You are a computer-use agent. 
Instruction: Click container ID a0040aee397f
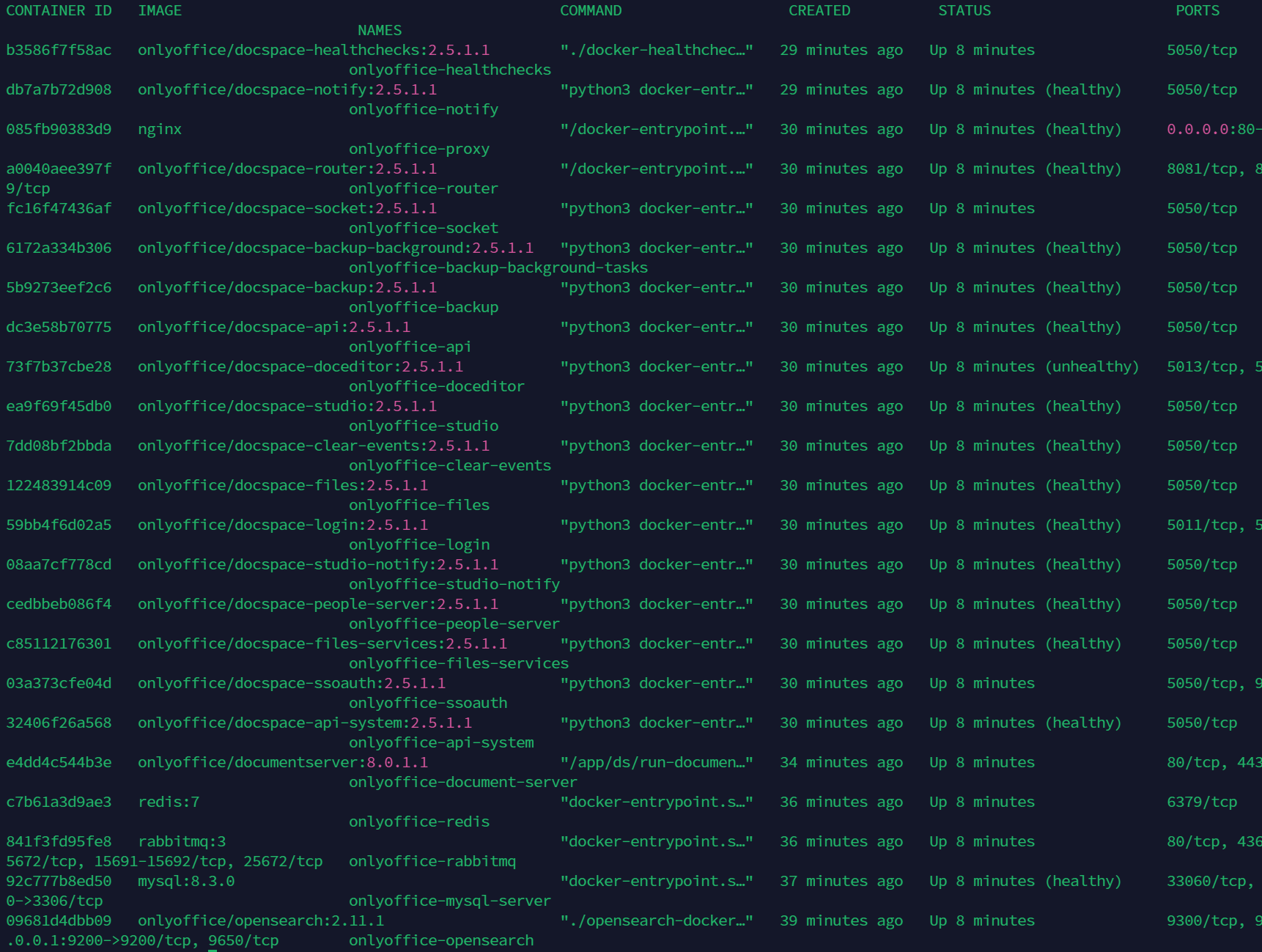tap(59, 169)
